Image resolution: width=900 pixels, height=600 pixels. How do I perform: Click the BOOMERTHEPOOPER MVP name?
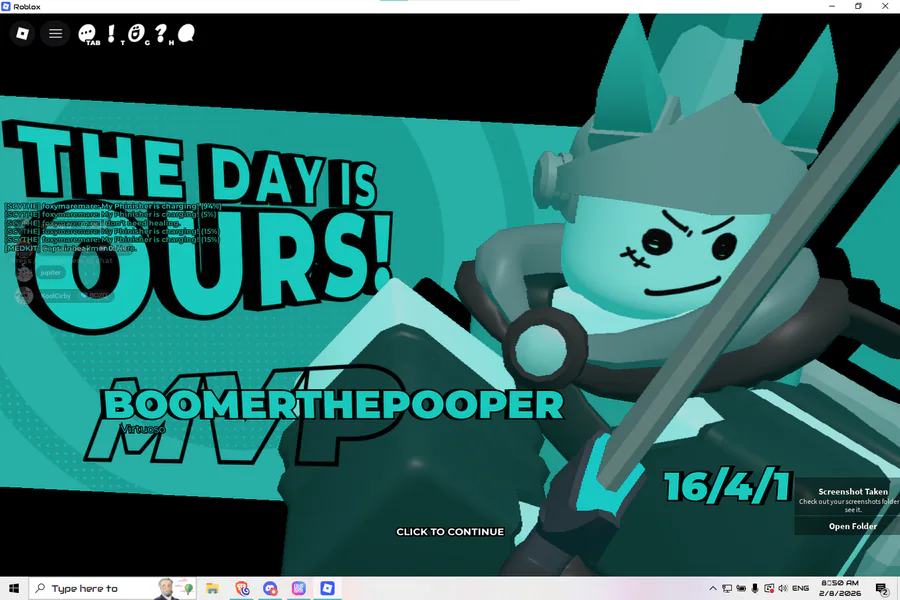[333, 405]
